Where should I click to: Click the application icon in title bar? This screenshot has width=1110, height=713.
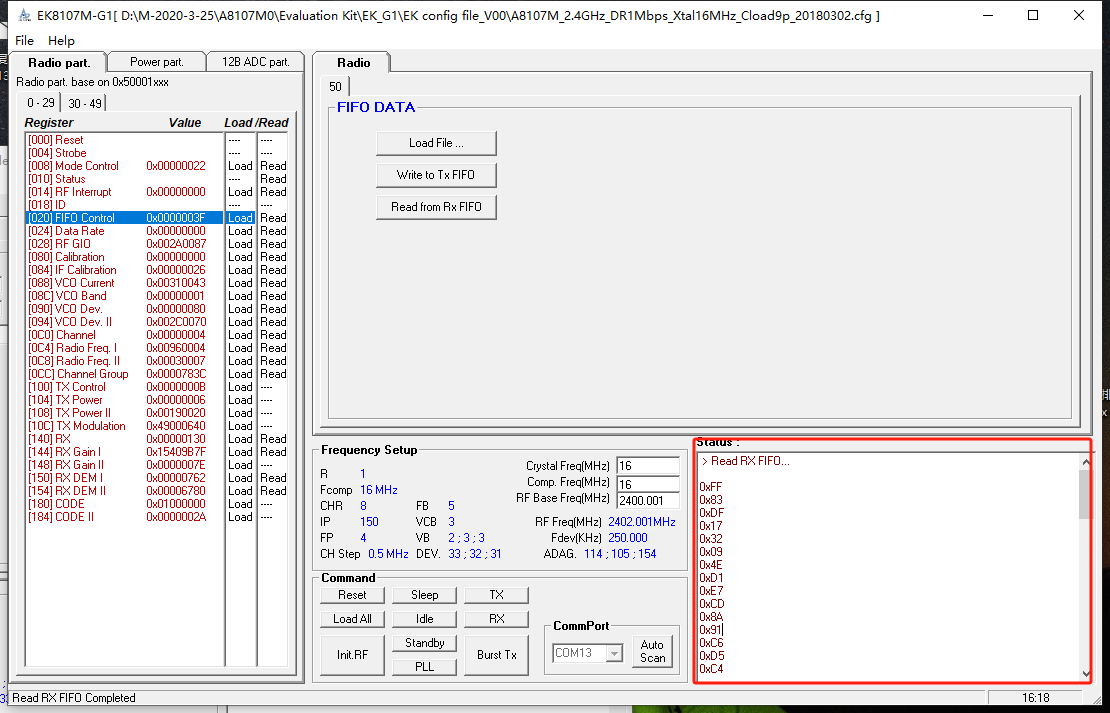point(24,15)
